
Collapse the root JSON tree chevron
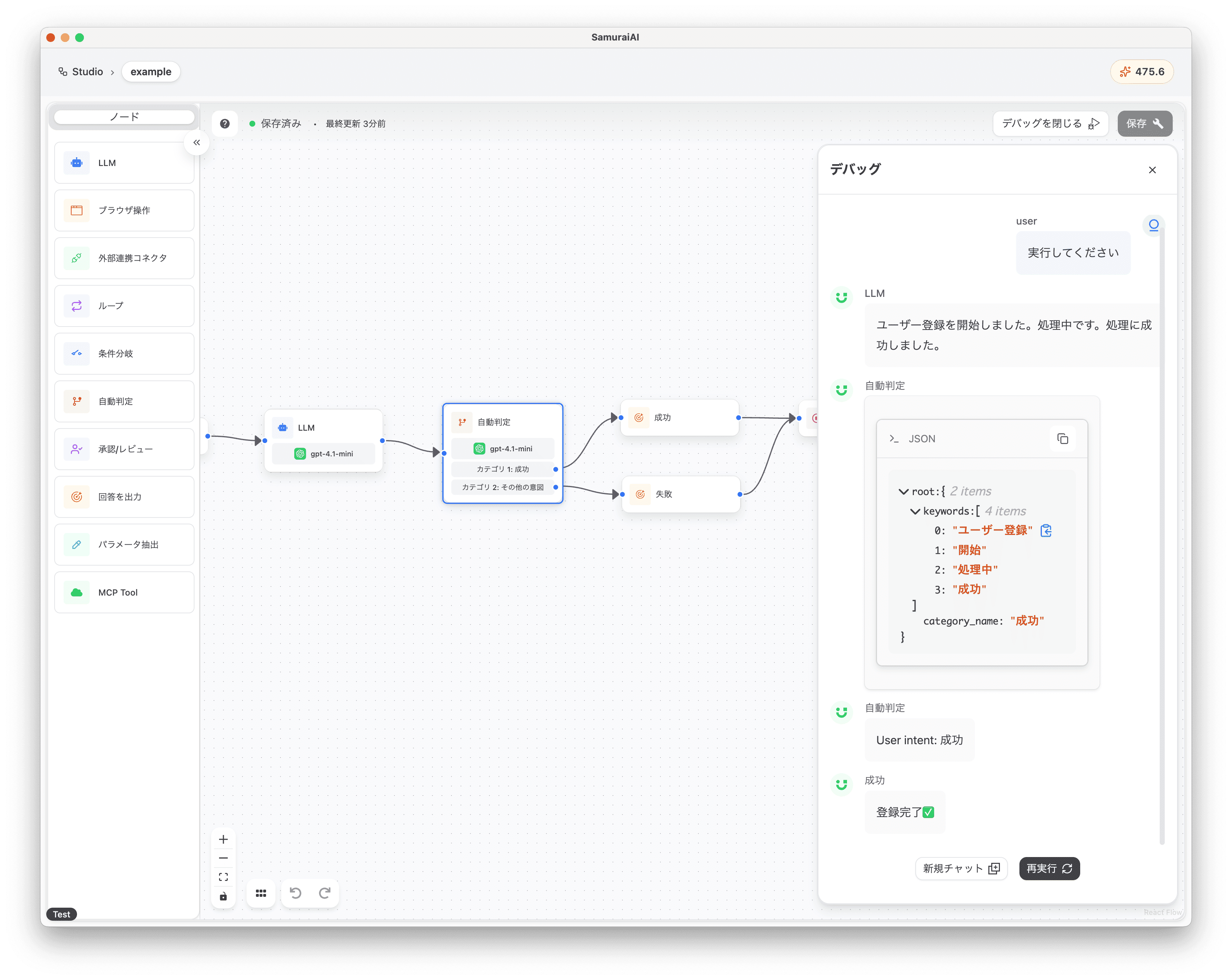click(903, 491)
